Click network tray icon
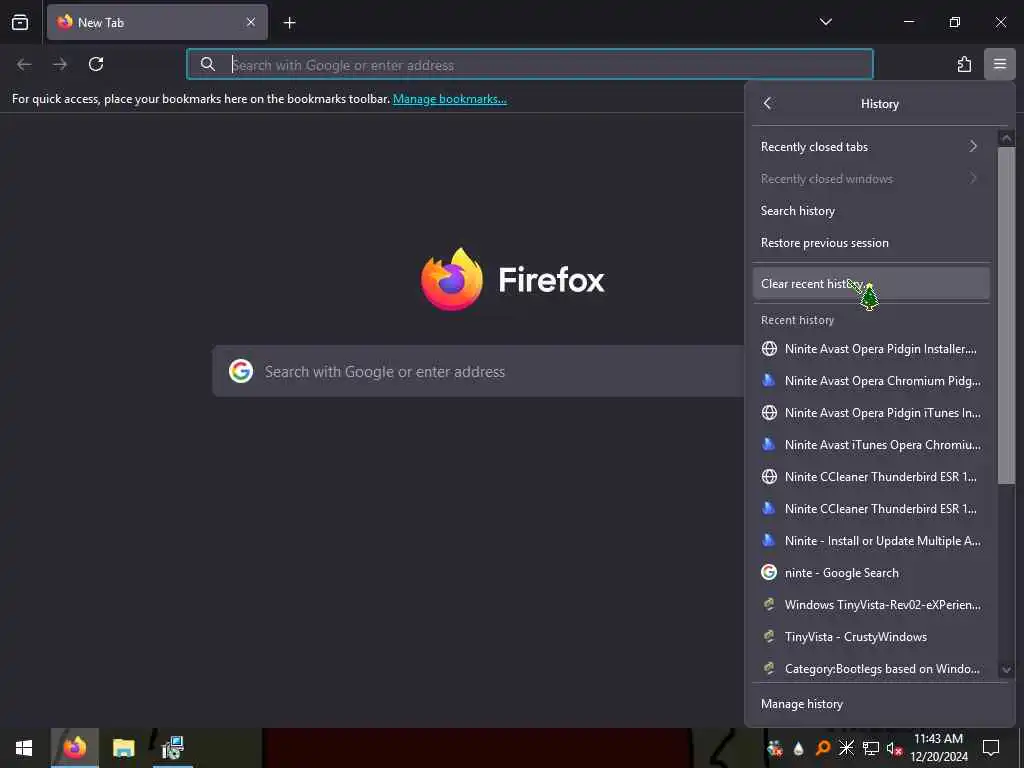 point(870,748)
